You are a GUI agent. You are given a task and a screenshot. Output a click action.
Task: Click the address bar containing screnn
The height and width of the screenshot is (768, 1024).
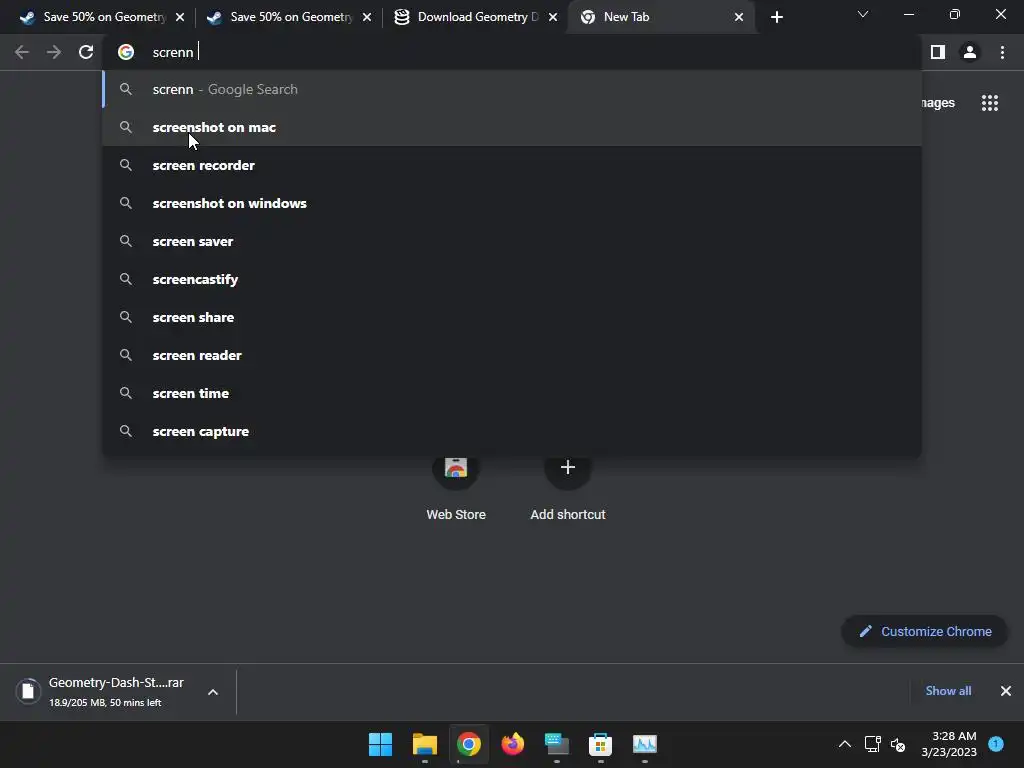(x=512, y=52)
